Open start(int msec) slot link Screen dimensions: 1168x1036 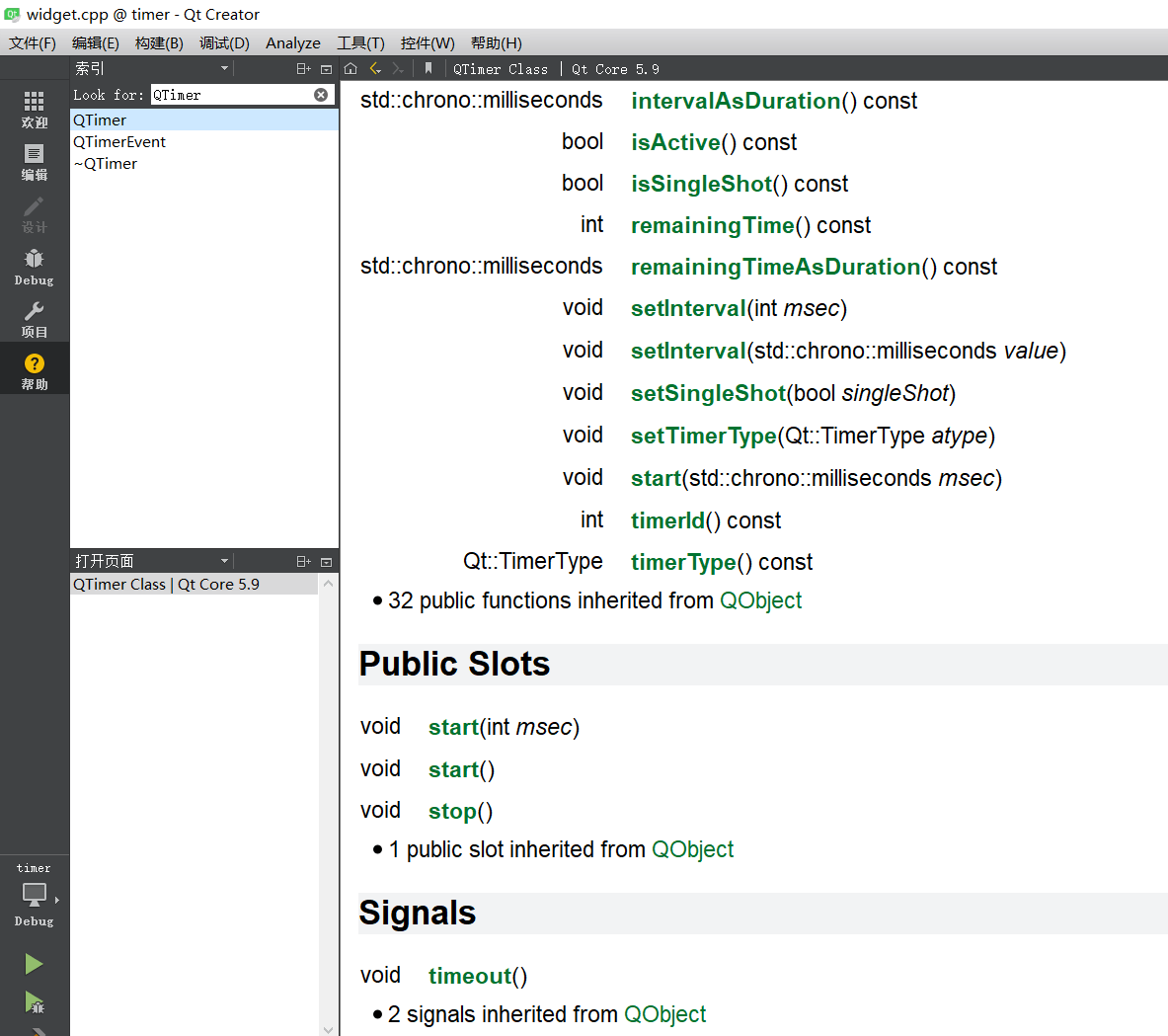click(x=453, y=728)
